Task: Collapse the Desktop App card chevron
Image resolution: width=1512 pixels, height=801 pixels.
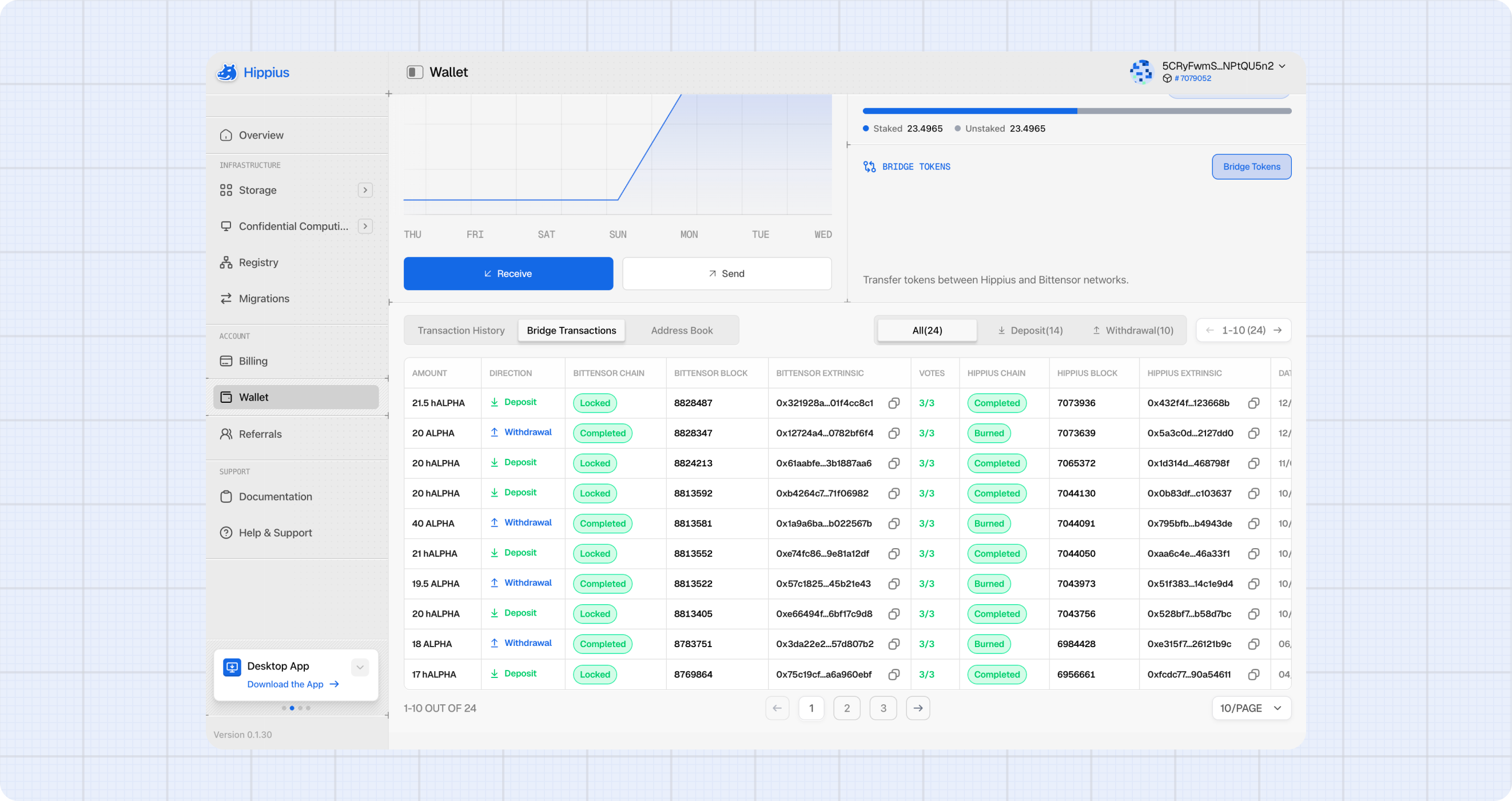Action: tap(360, 667)
